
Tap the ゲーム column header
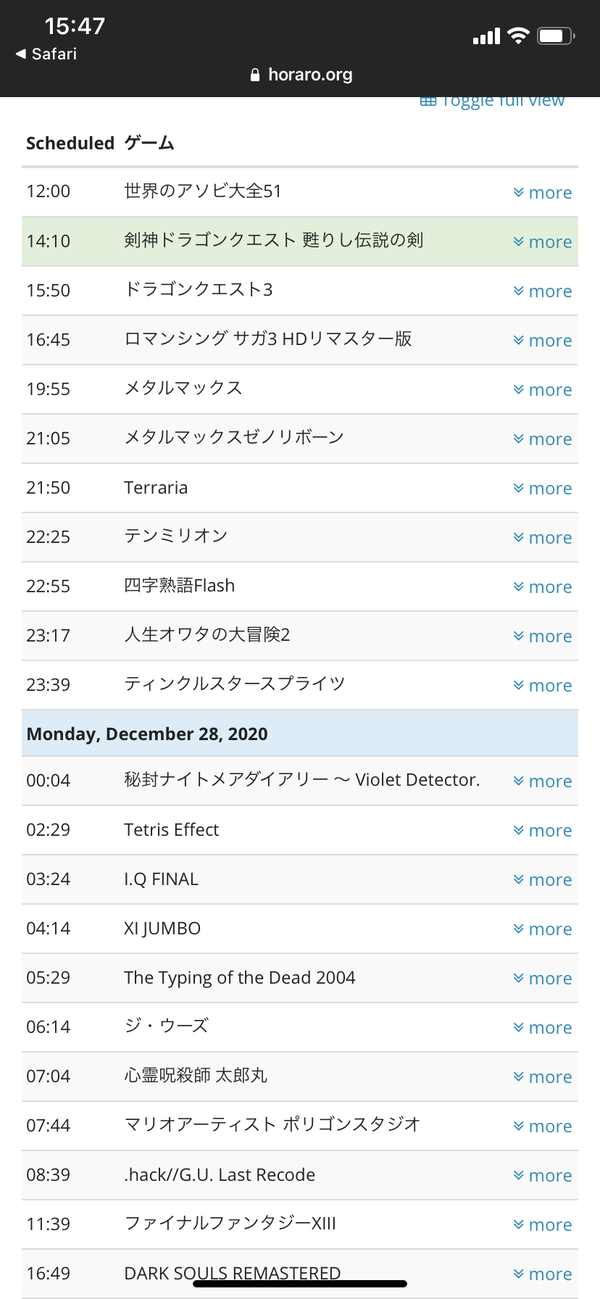point(149,143)
